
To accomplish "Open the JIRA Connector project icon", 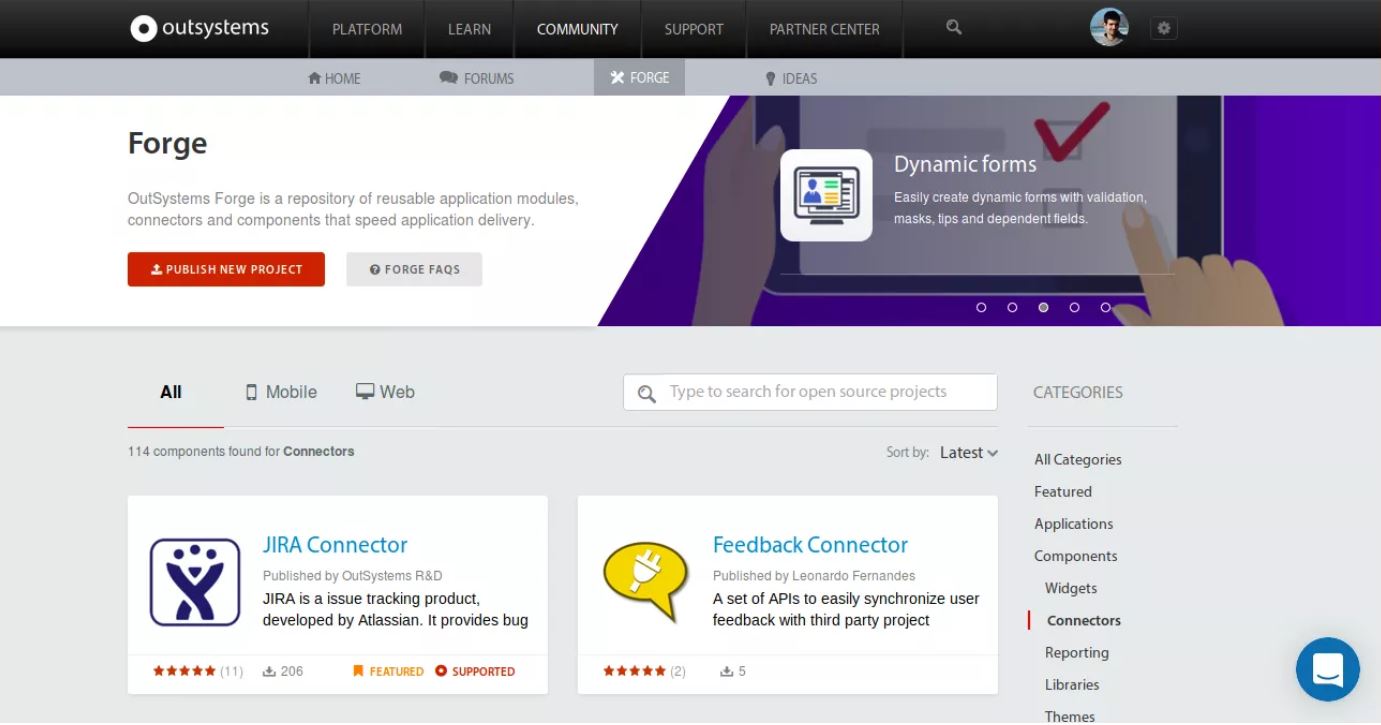I will point(195,582).
